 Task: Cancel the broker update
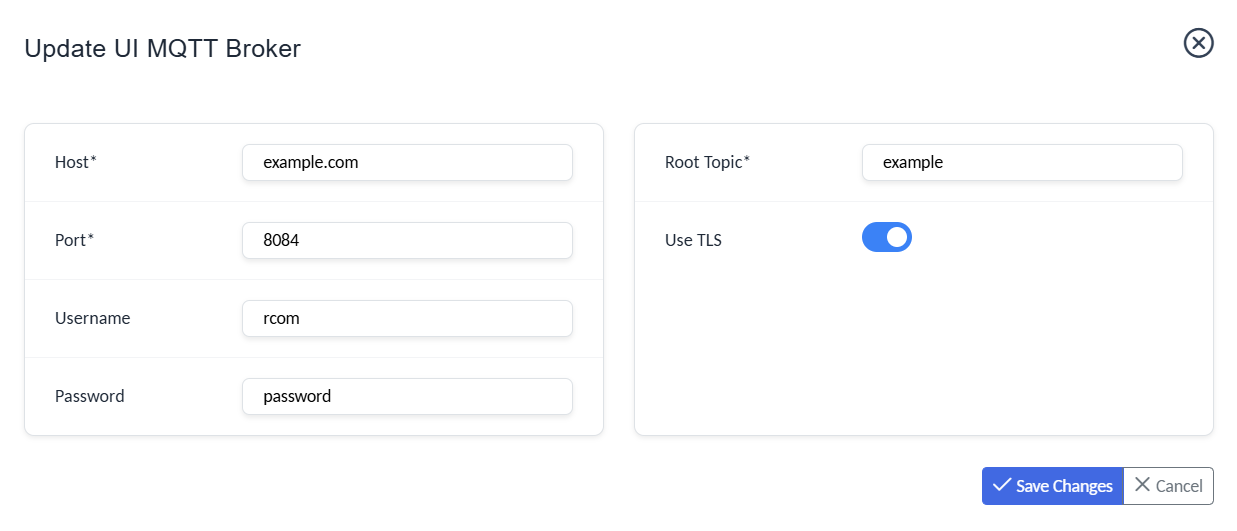tap(1168, 486)
